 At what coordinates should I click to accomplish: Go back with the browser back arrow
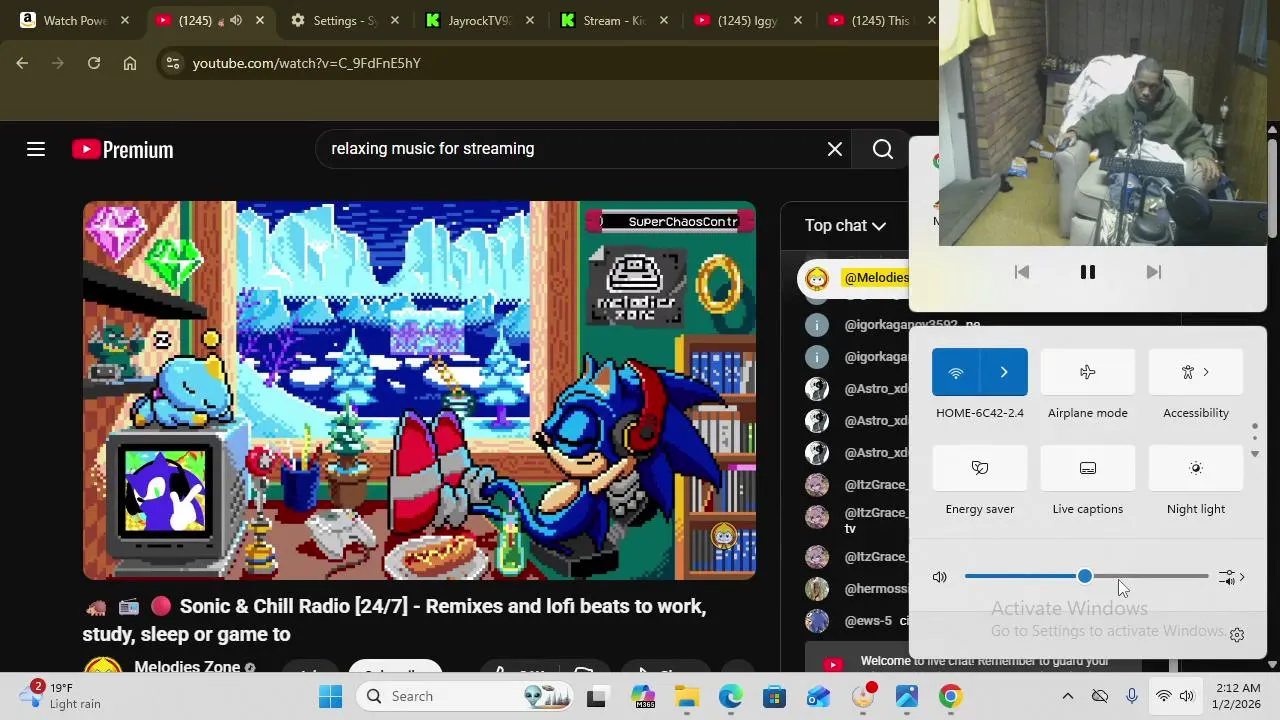point(22,63)
